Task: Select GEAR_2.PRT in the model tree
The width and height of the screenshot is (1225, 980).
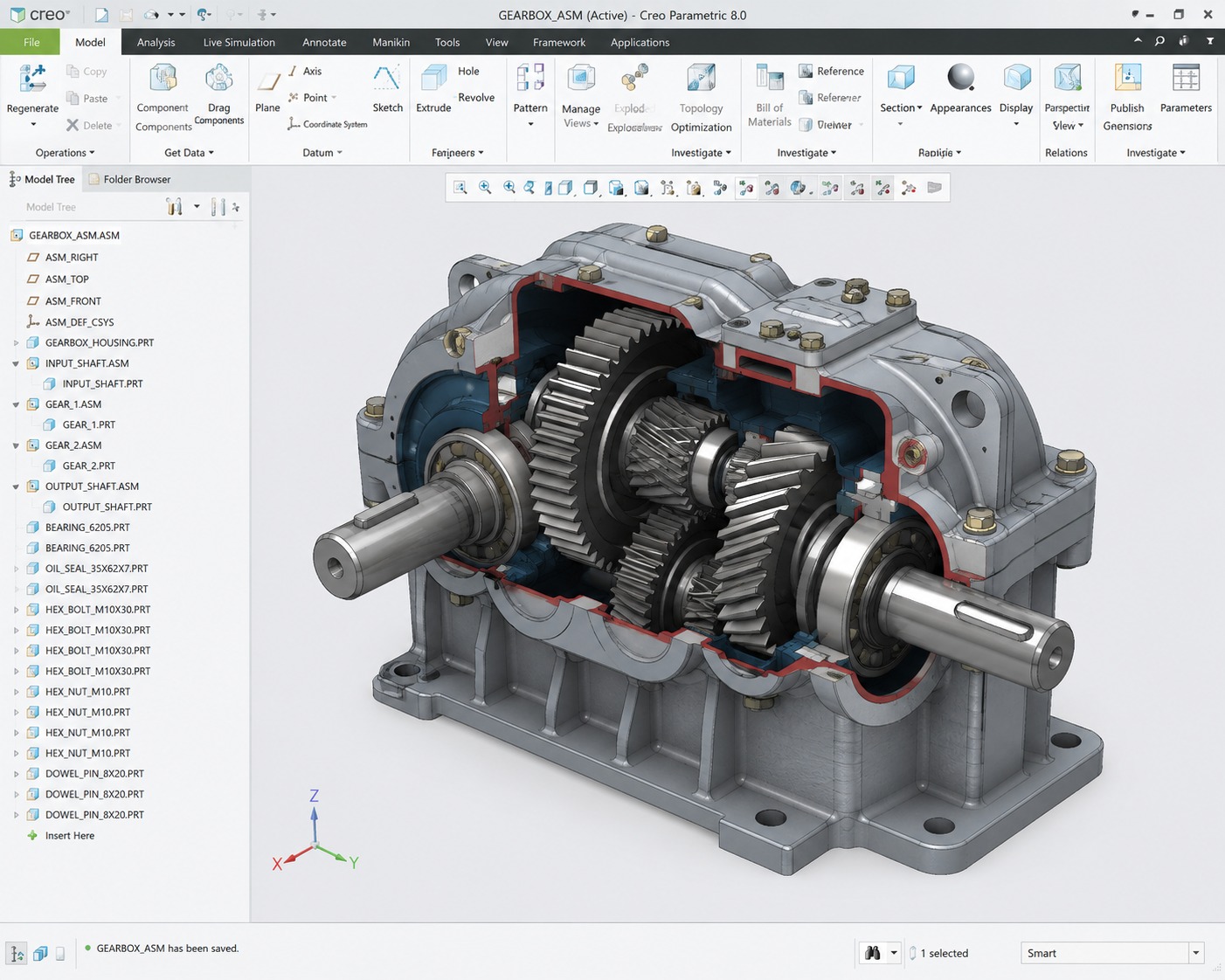Action: click(x=80, y=466)
